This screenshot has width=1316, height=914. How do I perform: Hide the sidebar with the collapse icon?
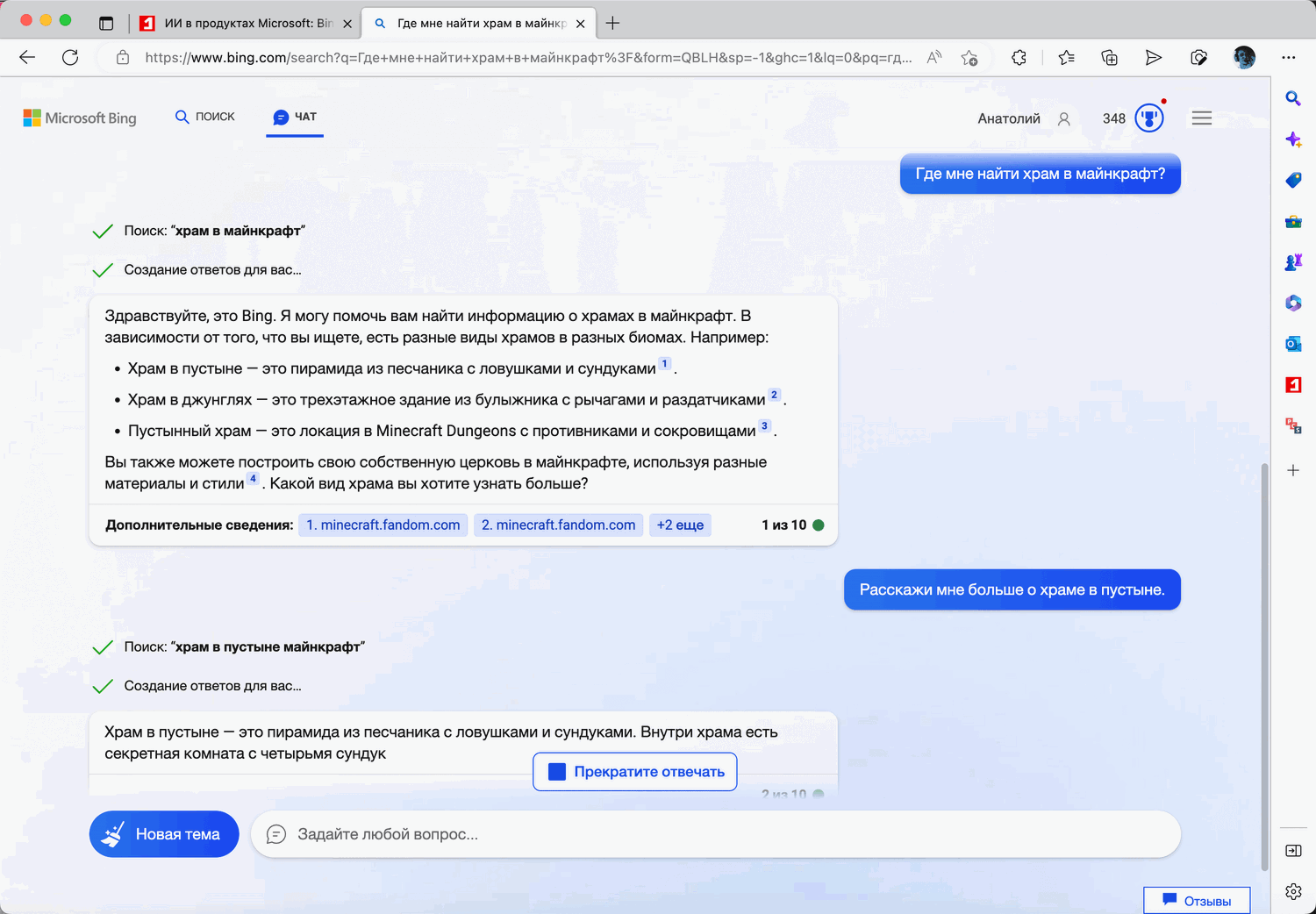click(x=1293, y=851)
